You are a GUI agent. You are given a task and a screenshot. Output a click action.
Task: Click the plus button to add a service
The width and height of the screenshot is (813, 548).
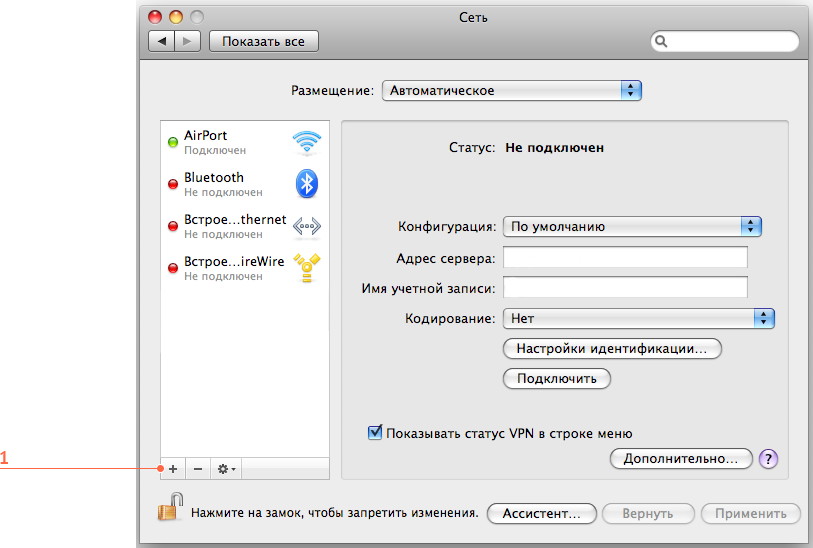173,469
